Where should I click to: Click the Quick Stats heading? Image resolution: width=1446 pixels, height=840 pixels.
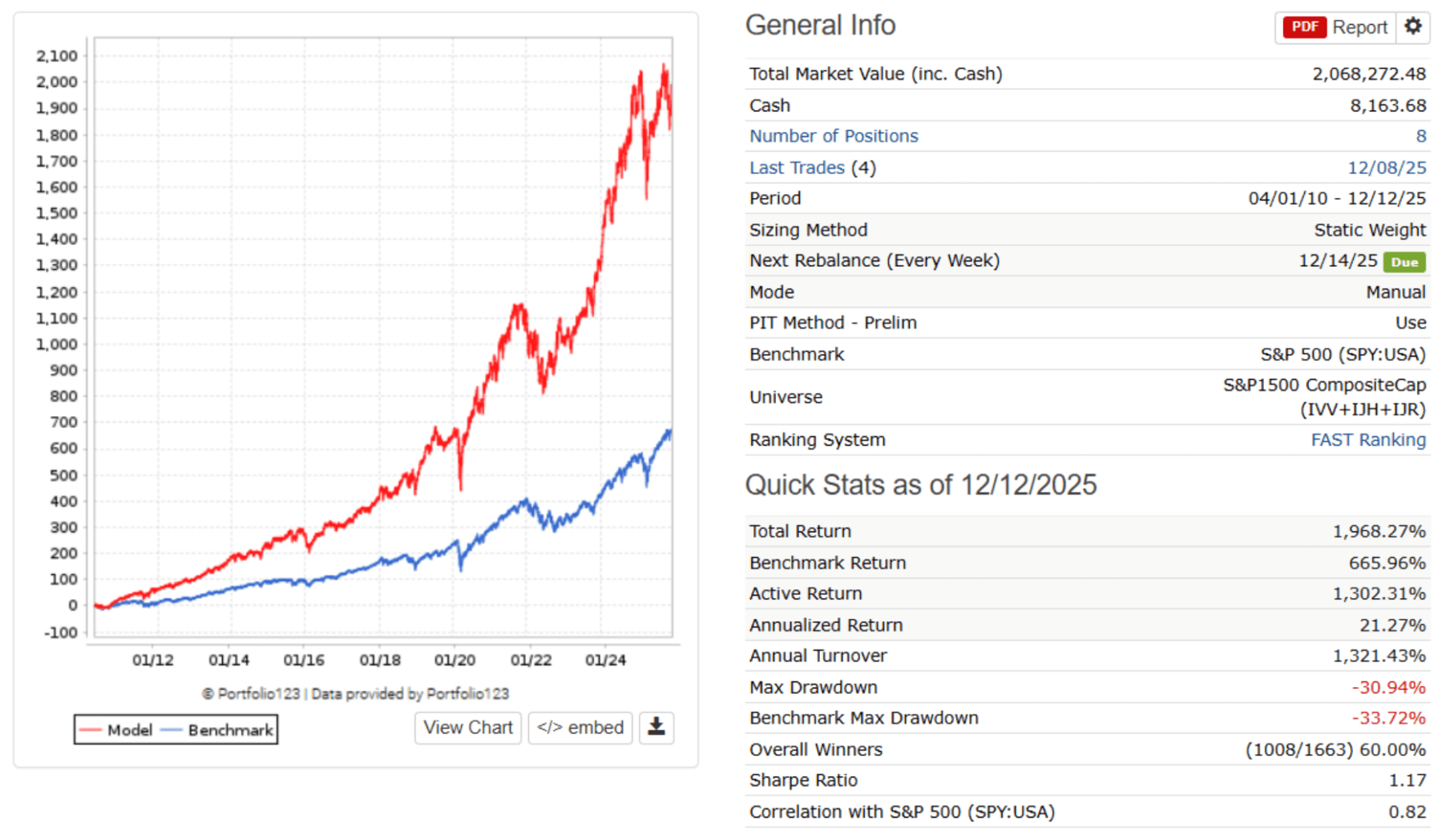click(920, 485)
